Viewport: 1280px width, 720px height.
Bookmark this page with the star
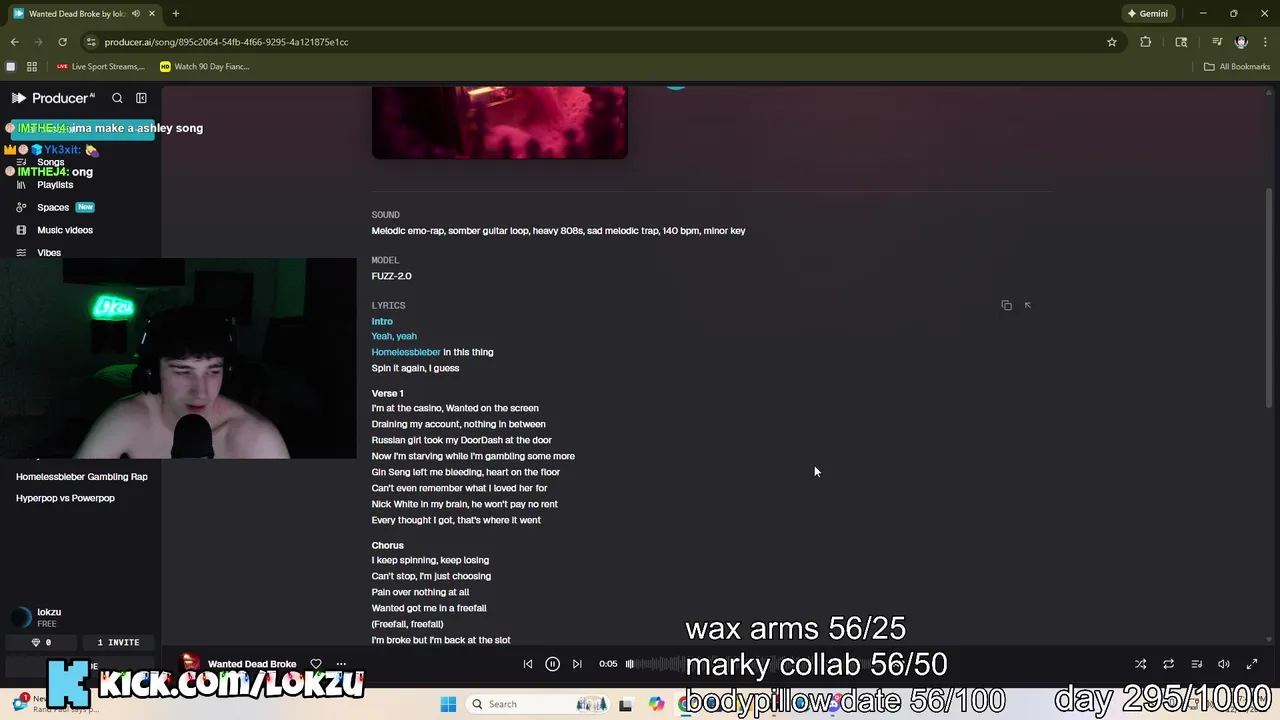pos(1111,42)
